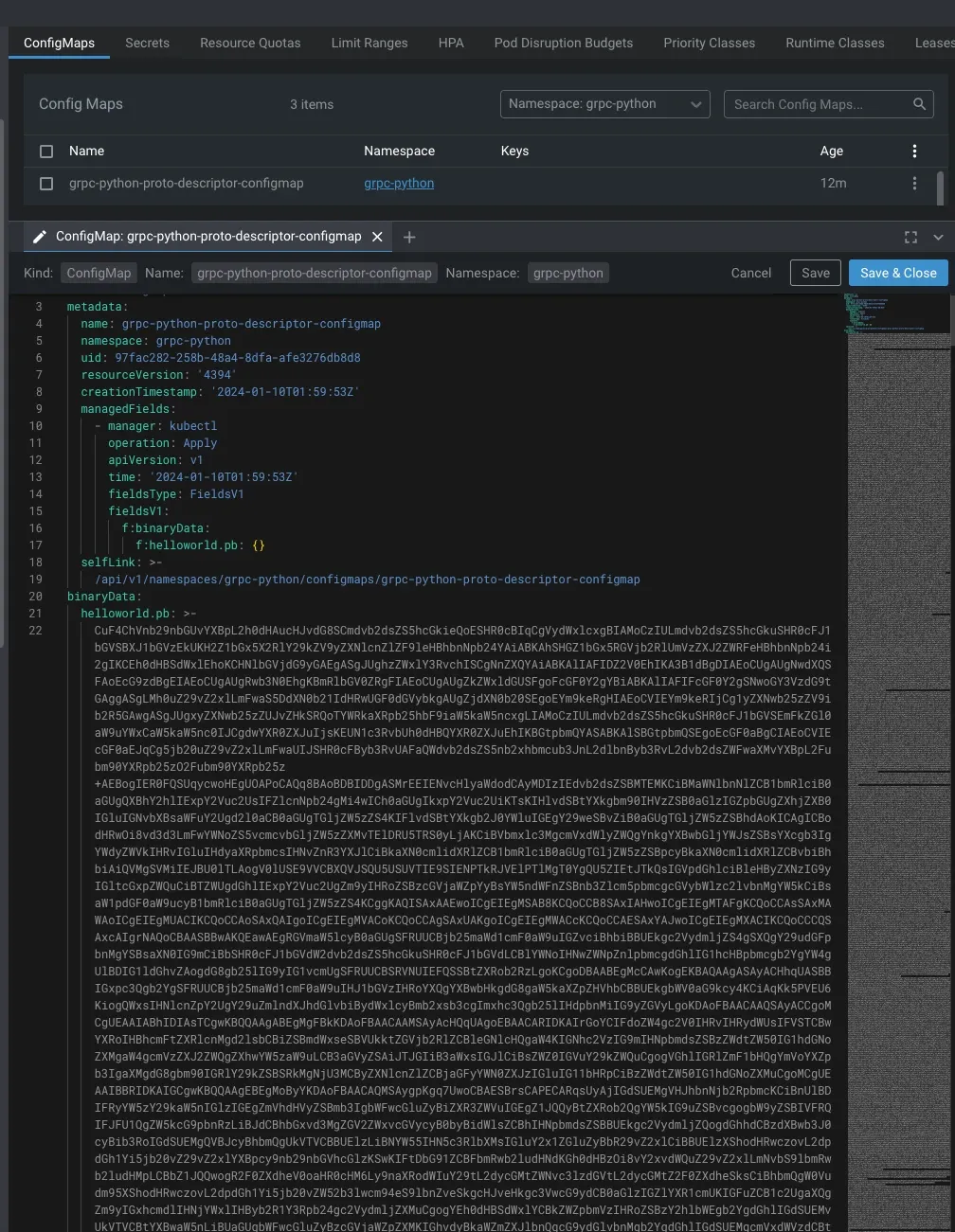Image resolution: width=955 pixels, height=1232 pixels.
Task: Click the '3 items' count label
Action: pyautogui.click(x=312, y=104)
